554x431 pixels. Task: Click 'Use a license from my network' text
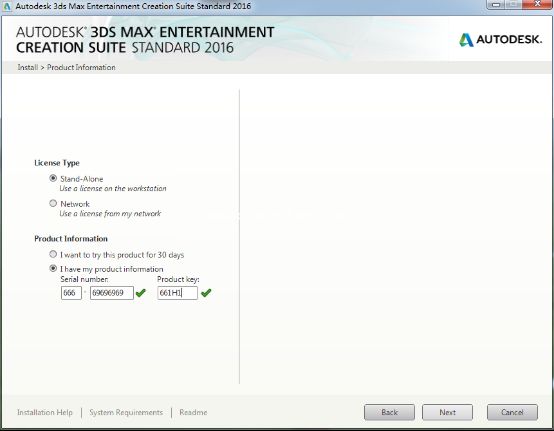(110, 213)
